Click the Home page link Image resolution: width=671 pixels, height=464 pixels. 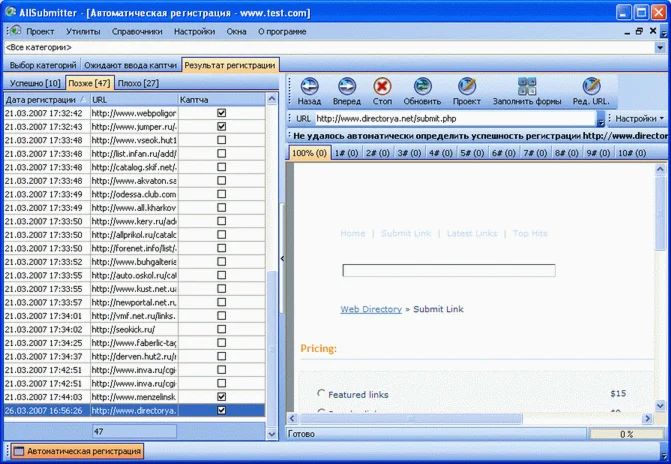click(x=353, y=233)
